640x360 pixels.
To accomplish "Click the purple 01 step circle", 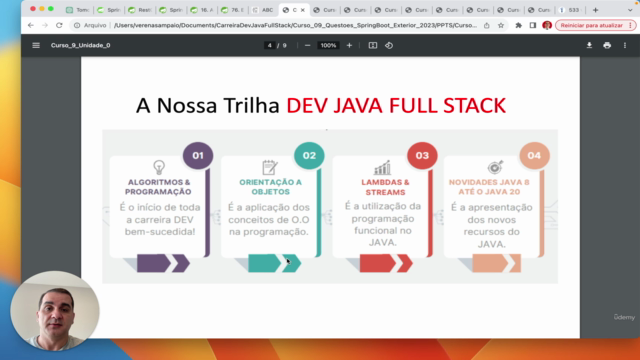I will 198,156.
